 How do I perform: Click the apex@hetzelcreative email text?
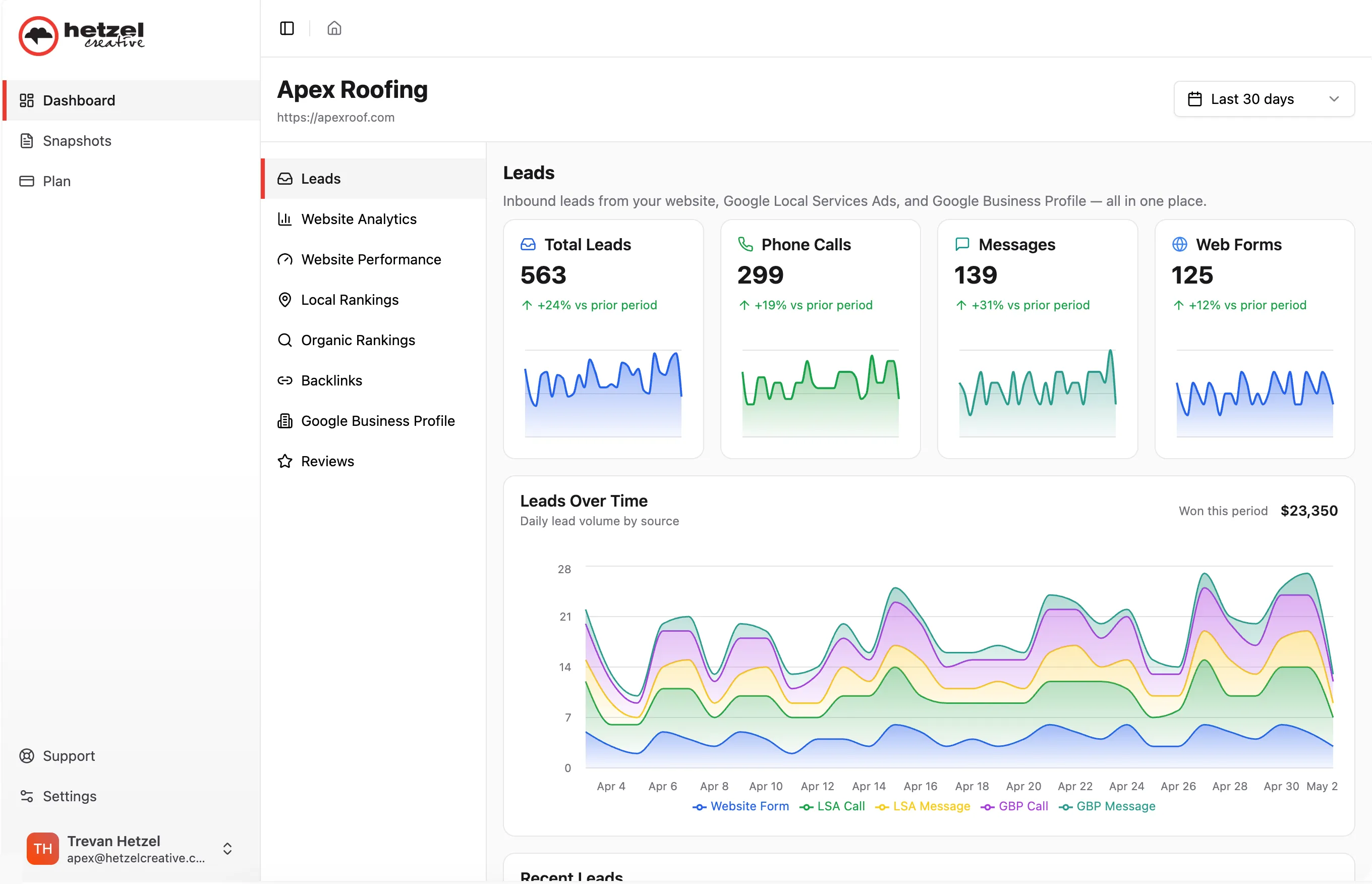(x=135, y=858)
